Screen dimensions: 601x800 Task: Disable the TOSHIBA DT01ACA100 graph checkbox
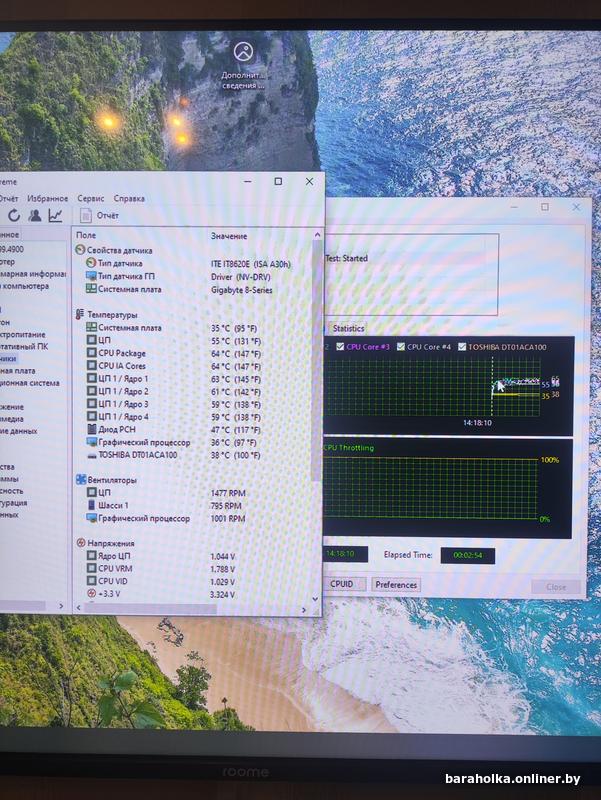point(461,347)
